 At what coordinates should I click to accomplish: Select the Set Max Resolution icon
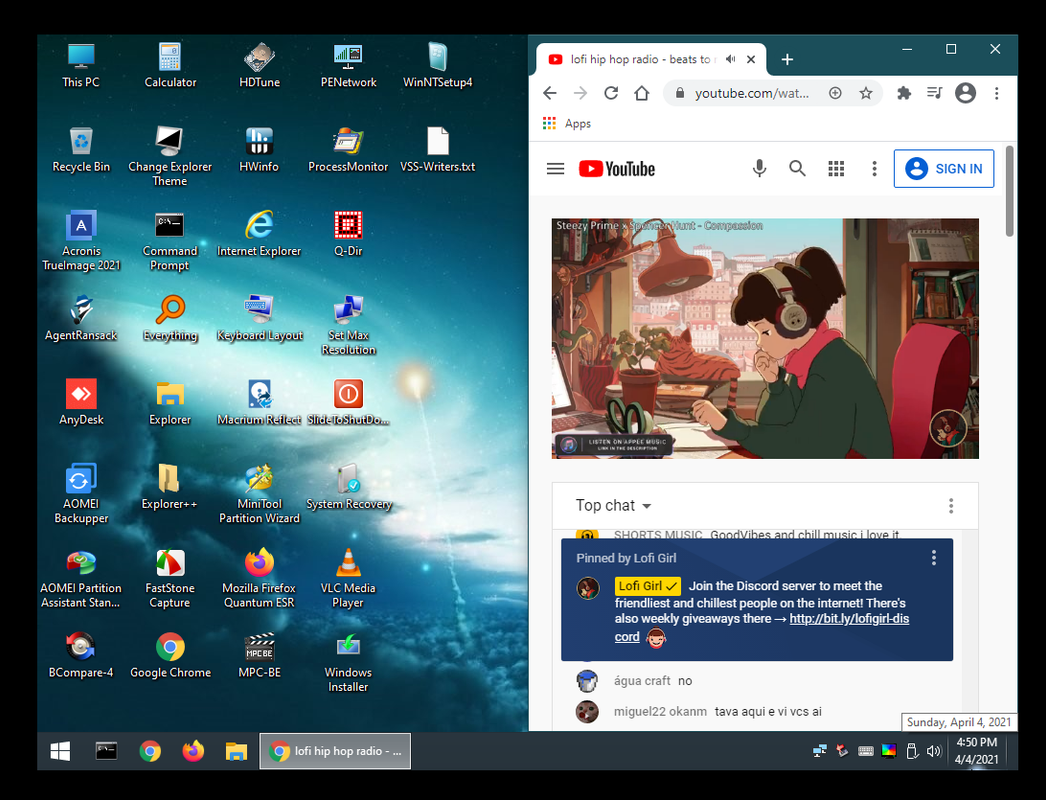(348, 325)
